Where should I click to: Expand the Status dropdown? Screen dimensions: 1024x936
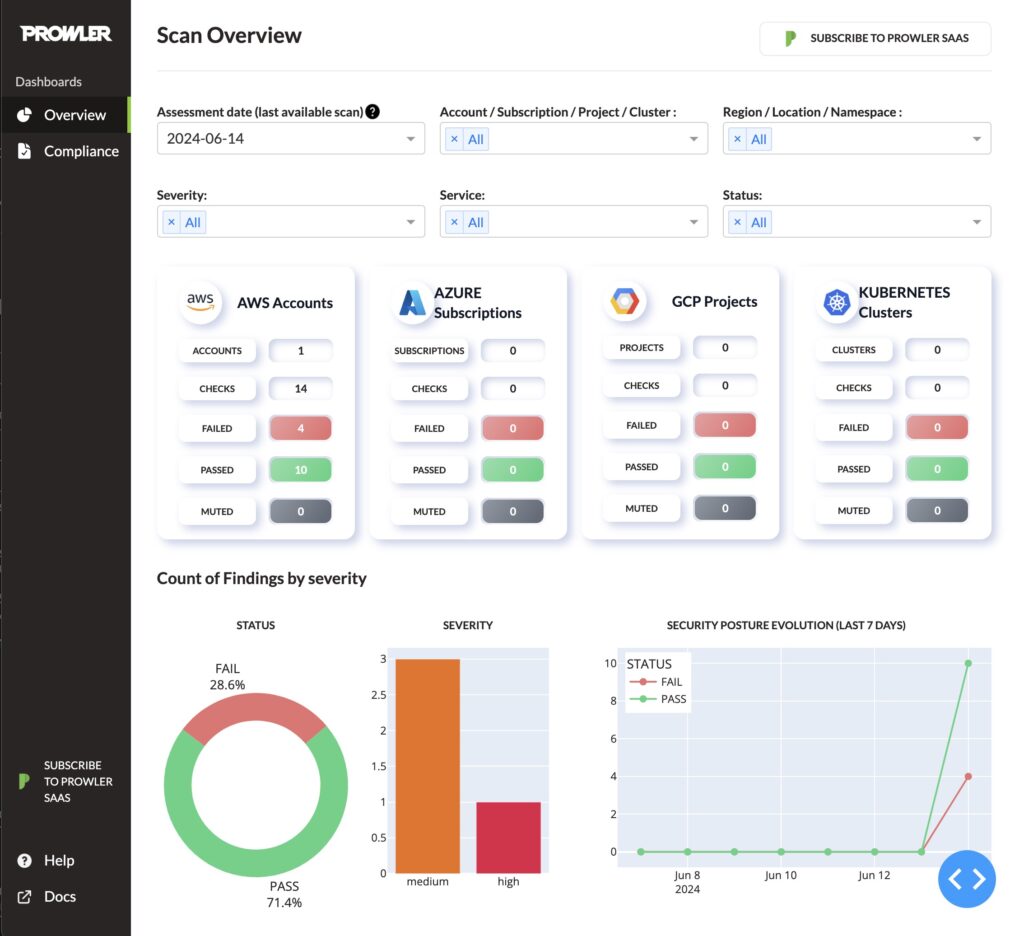976,222
